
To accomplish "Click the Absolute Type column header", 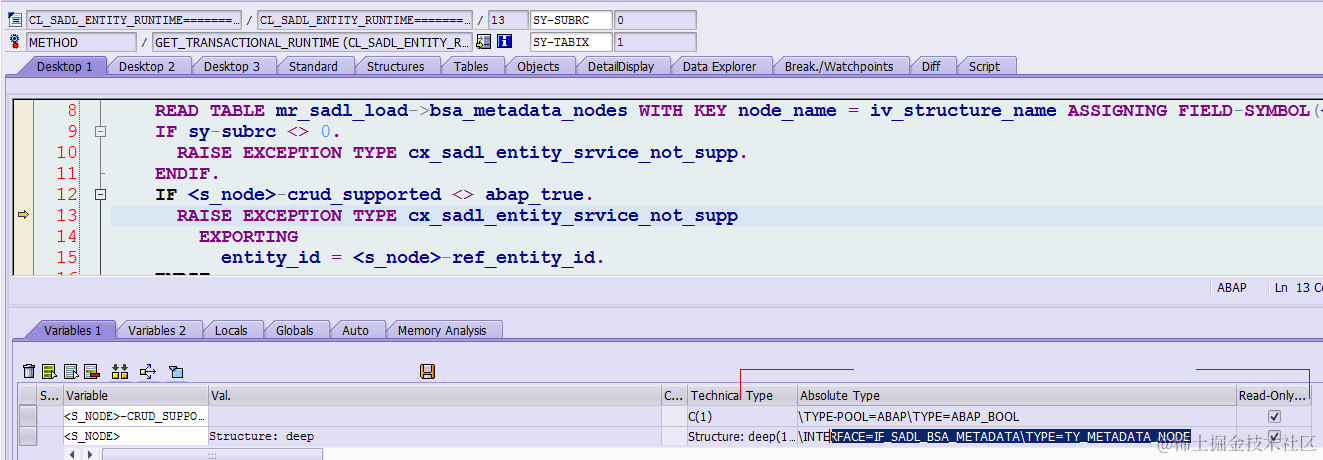I will point(1017,396).
